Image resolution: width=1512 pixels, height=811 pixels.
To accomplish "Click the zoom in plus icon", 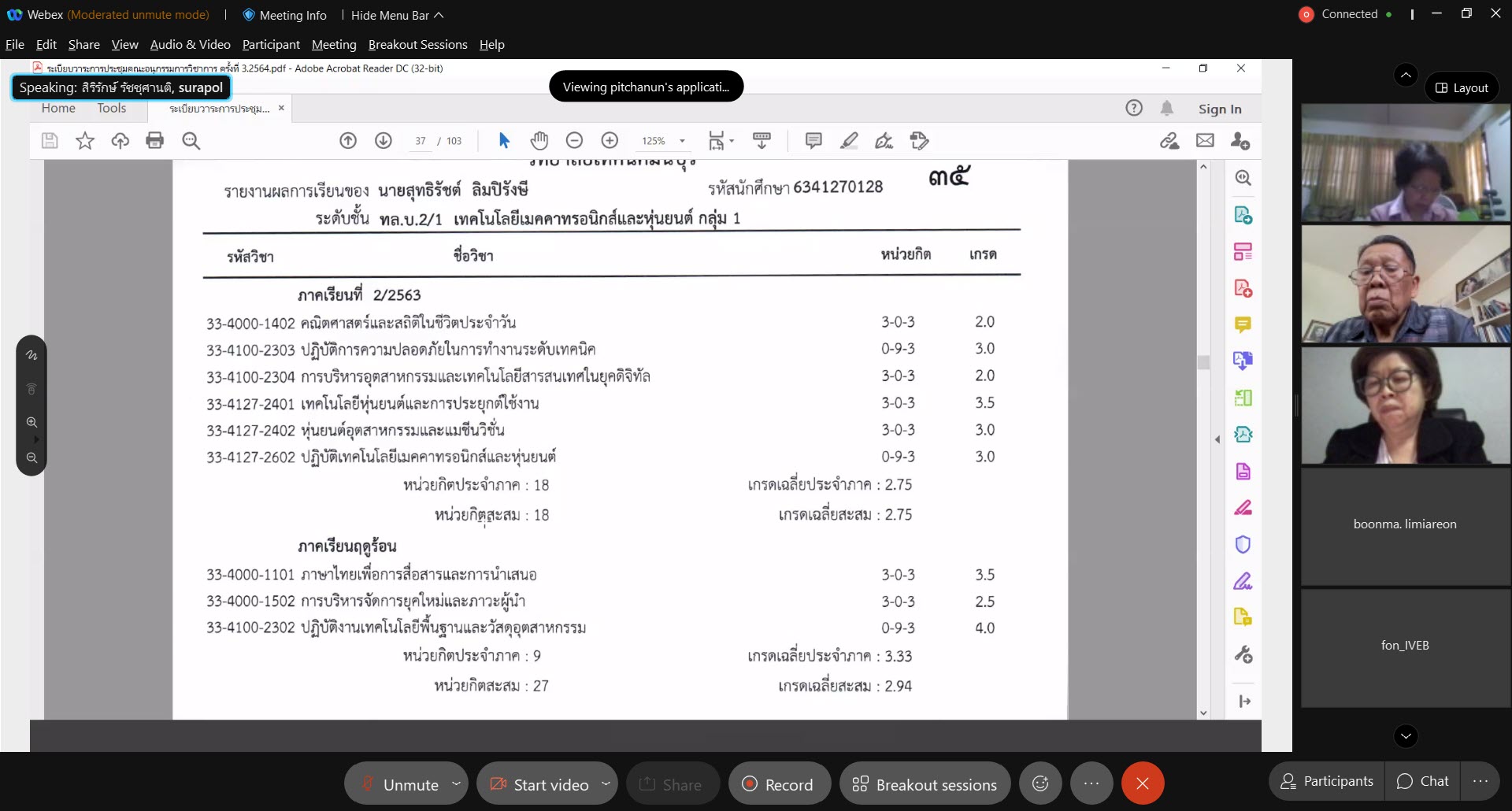I will point(610,141).
